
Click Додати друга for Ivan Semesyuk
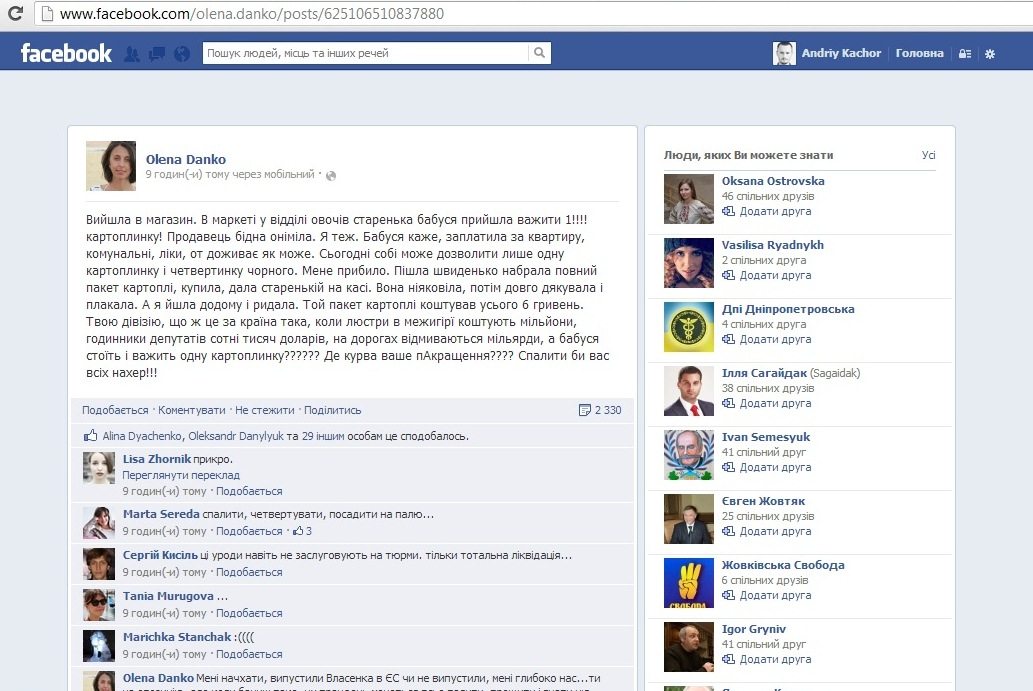(775, 467)
